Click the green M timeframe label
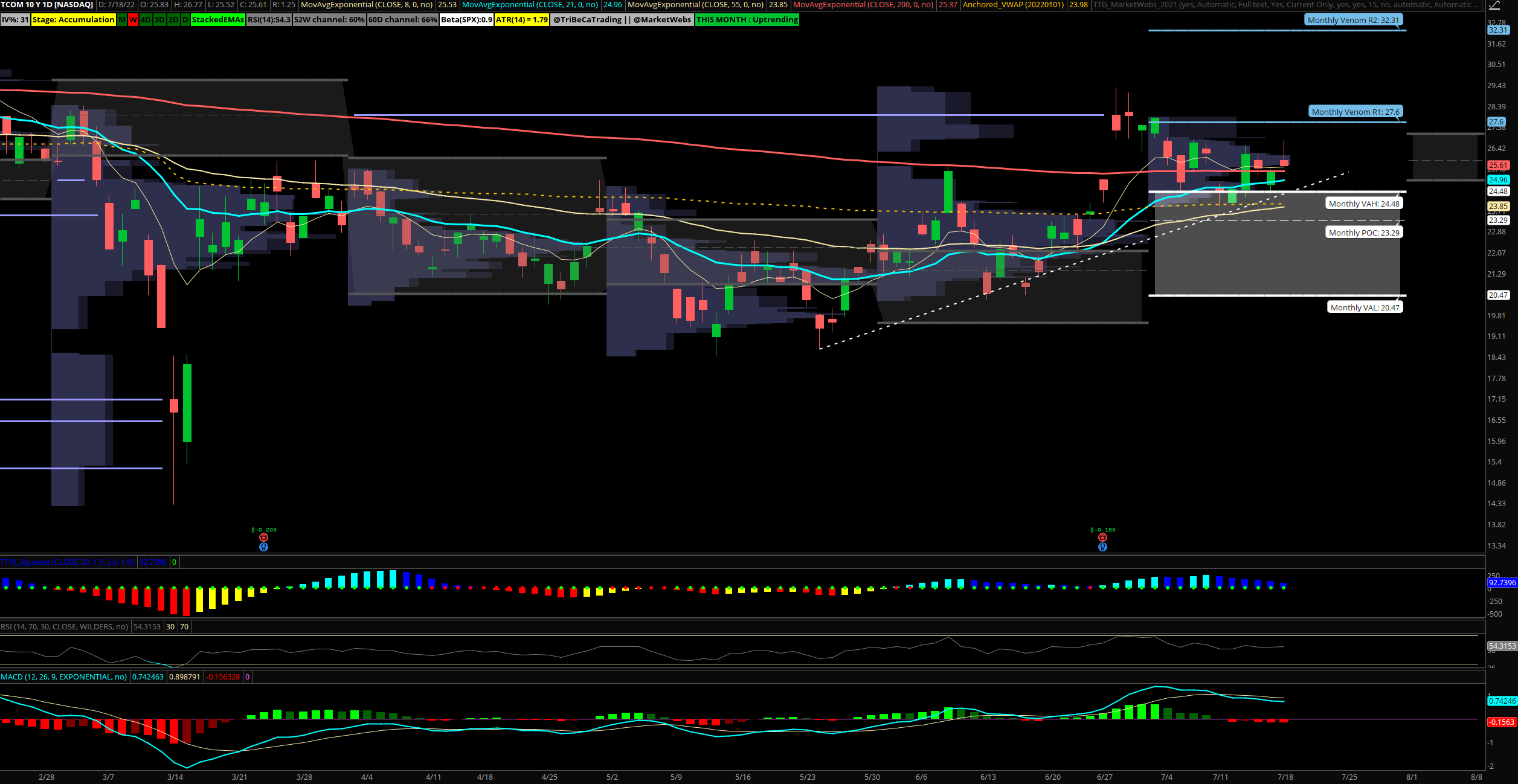1518x784 pixels. 122,19
